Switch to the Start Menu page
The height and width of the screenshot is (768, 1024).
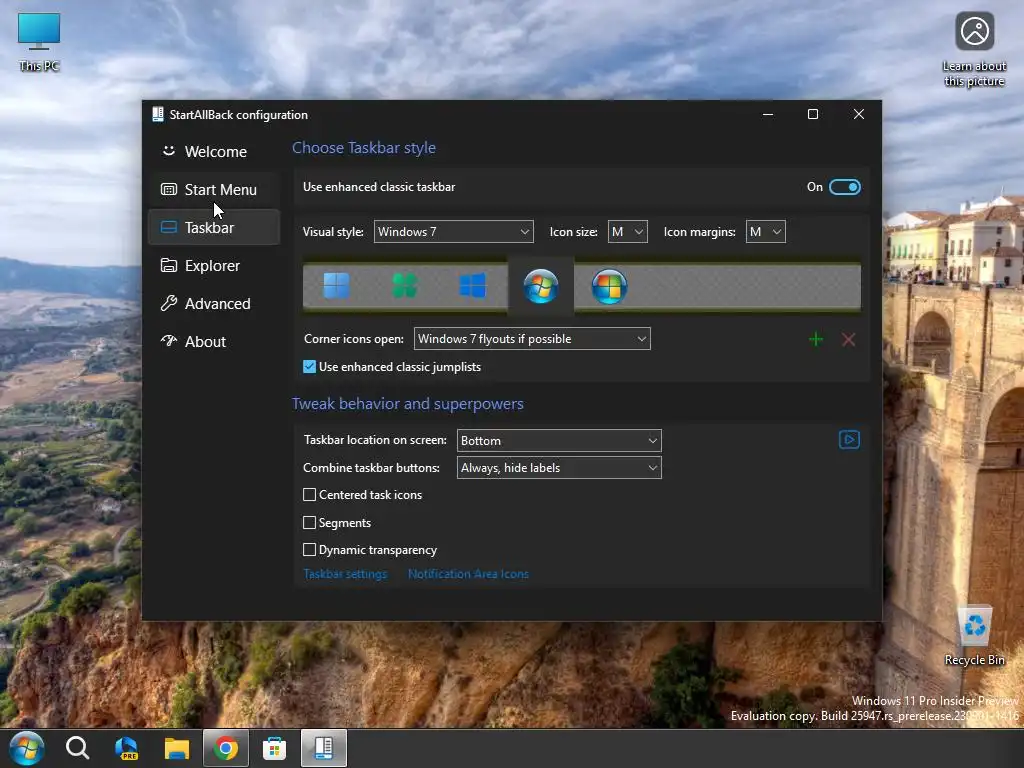[214, 189]
